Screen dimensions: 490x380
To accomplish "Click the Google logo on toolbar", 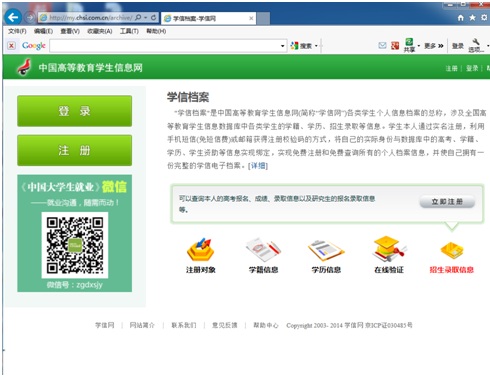I will [x=34, y=45].
